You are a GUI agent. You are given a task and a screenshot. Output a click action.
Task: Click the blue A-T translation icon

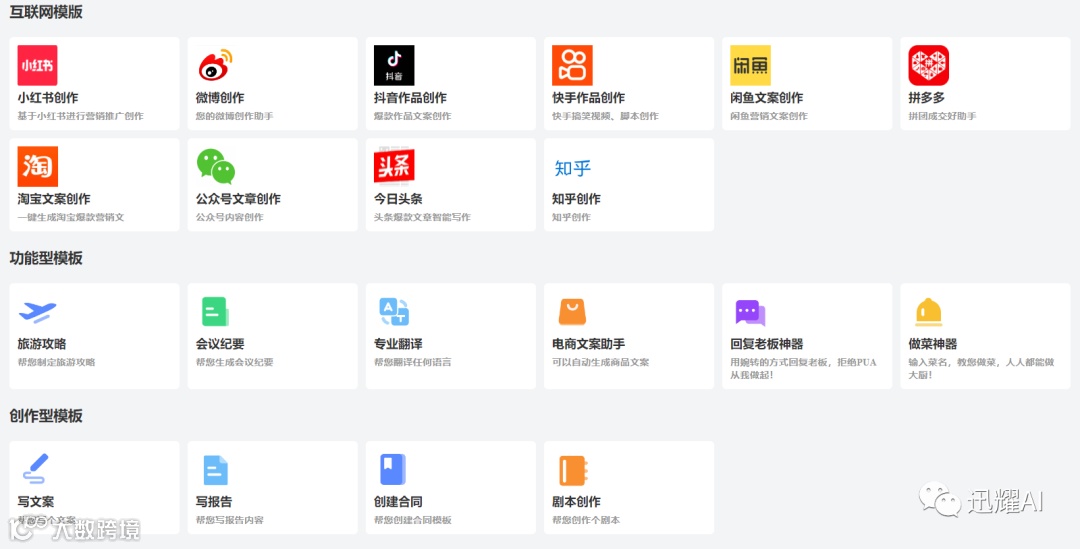coord(394,311)
